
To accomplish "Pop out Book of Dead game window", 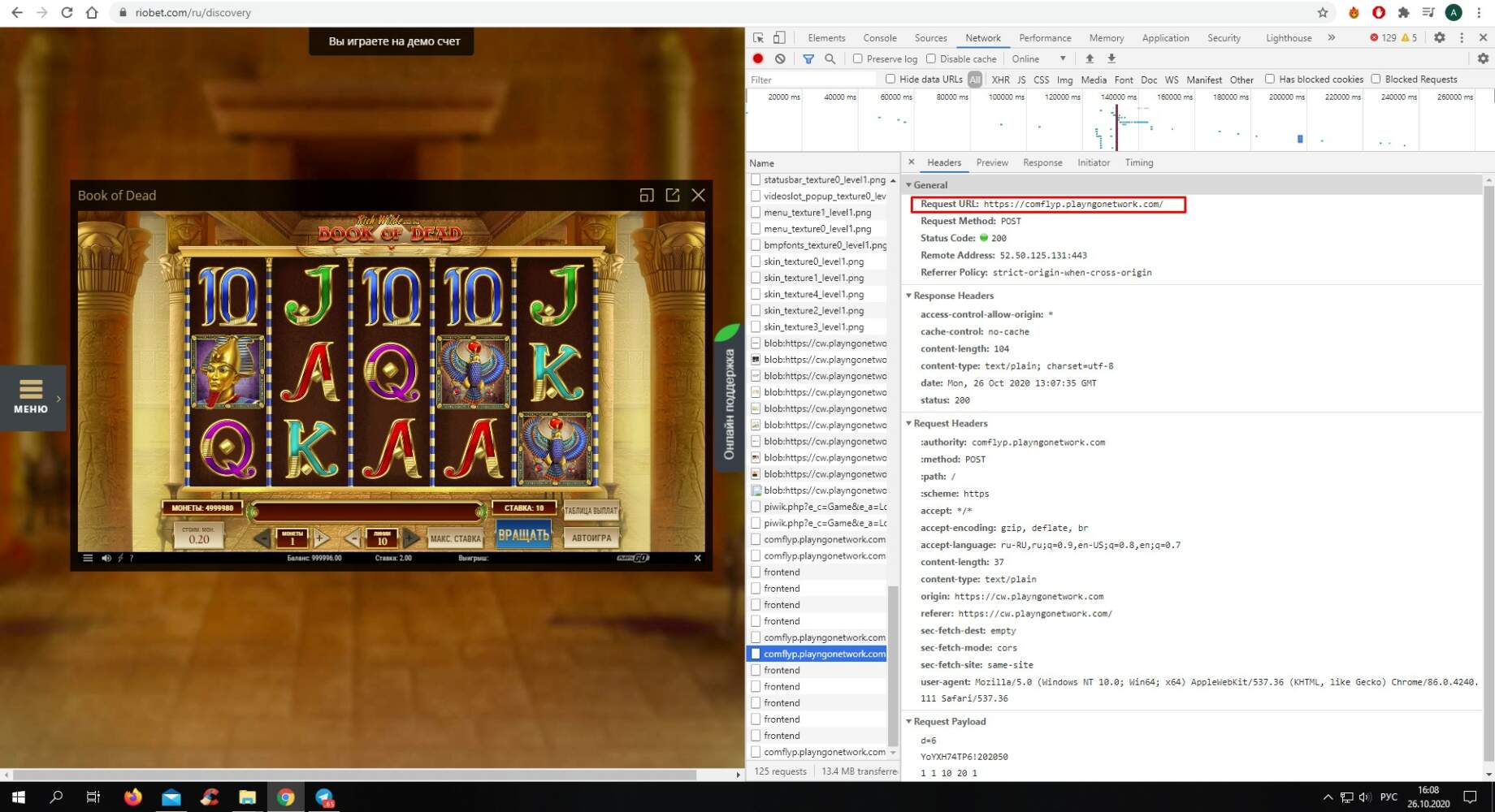I will tap(673, 195).
